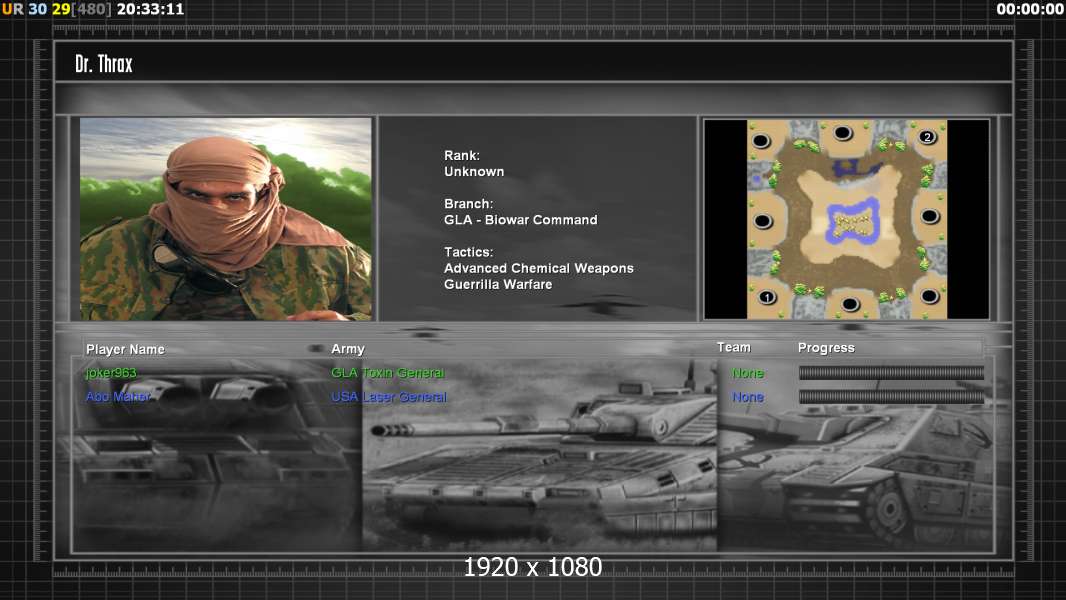Select empty start slot at bottom center of minimap
The image size is (1066, 600).
[x=850, y=304]
